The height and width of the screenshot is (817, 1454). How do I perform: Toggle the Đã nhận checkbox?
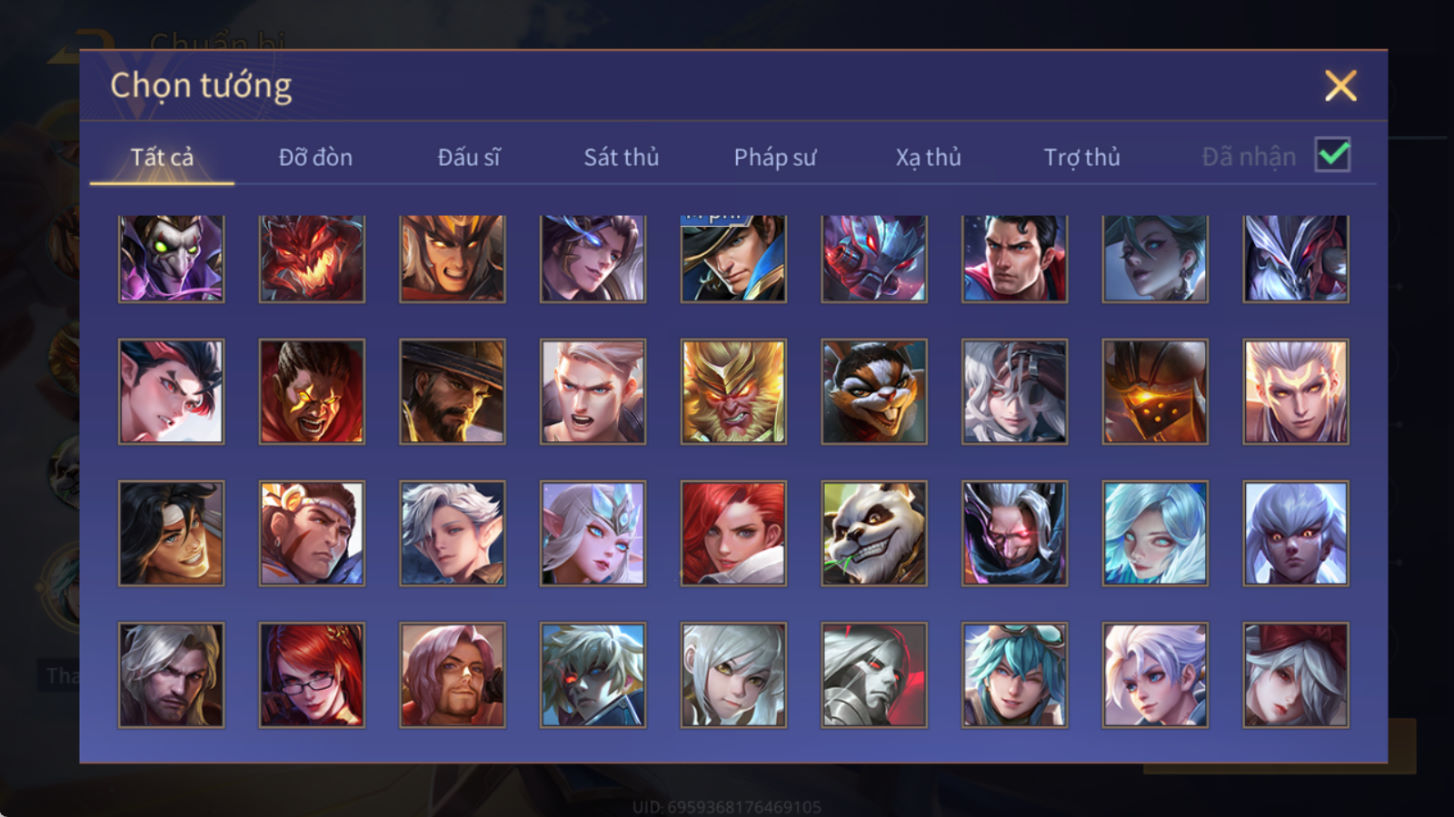click(1332, 155)
